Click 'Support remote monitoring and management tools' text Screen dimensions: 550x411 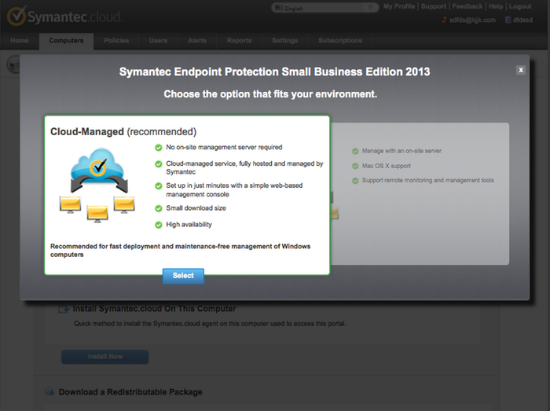pos(428,180)
